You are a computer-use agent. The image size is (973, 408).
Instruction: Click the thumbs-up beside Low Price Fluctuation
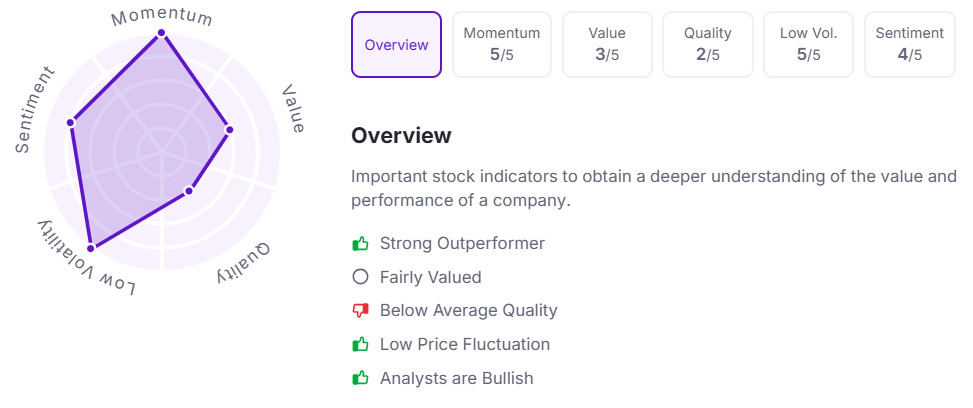click(361, 344)
